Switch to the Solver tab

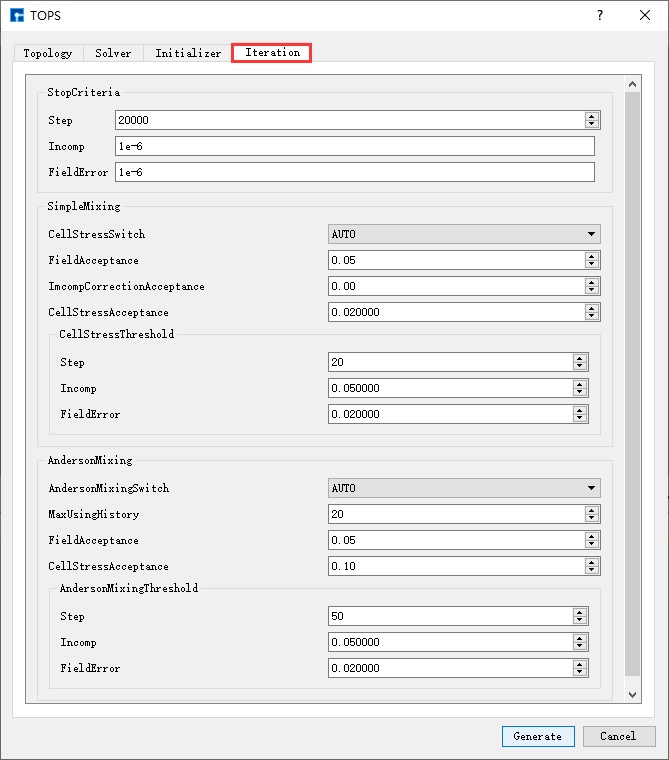coord(113,53)
